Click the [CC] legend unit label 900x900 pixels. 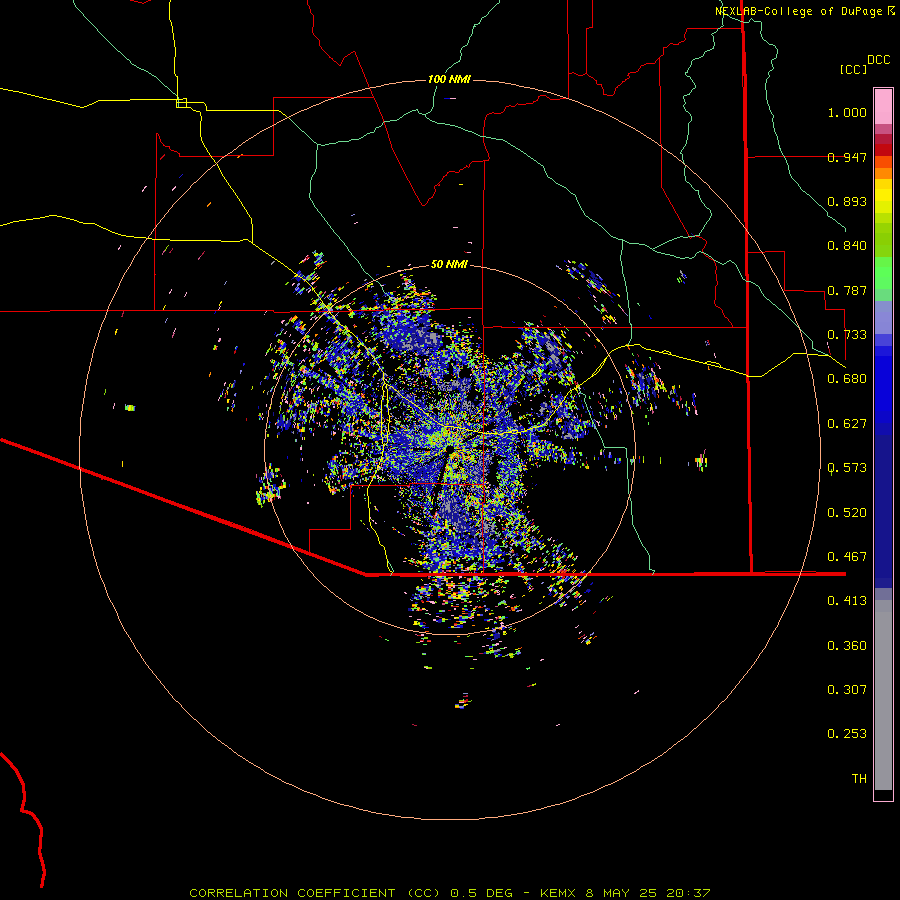853,69
